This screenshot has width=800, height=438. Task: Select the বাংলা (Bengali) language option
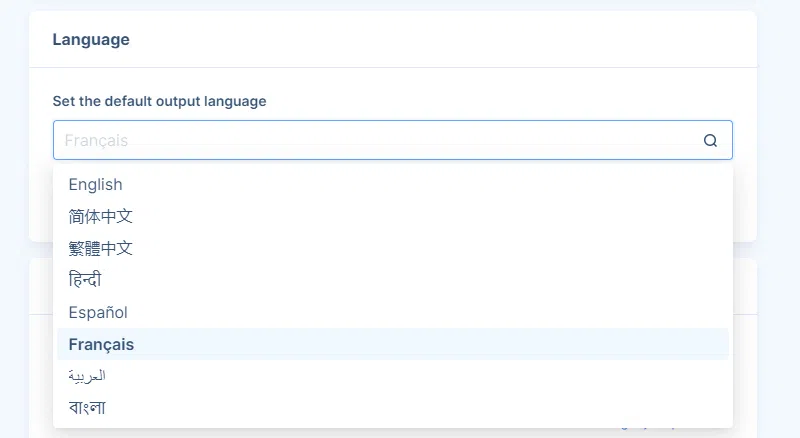(87, 408)
